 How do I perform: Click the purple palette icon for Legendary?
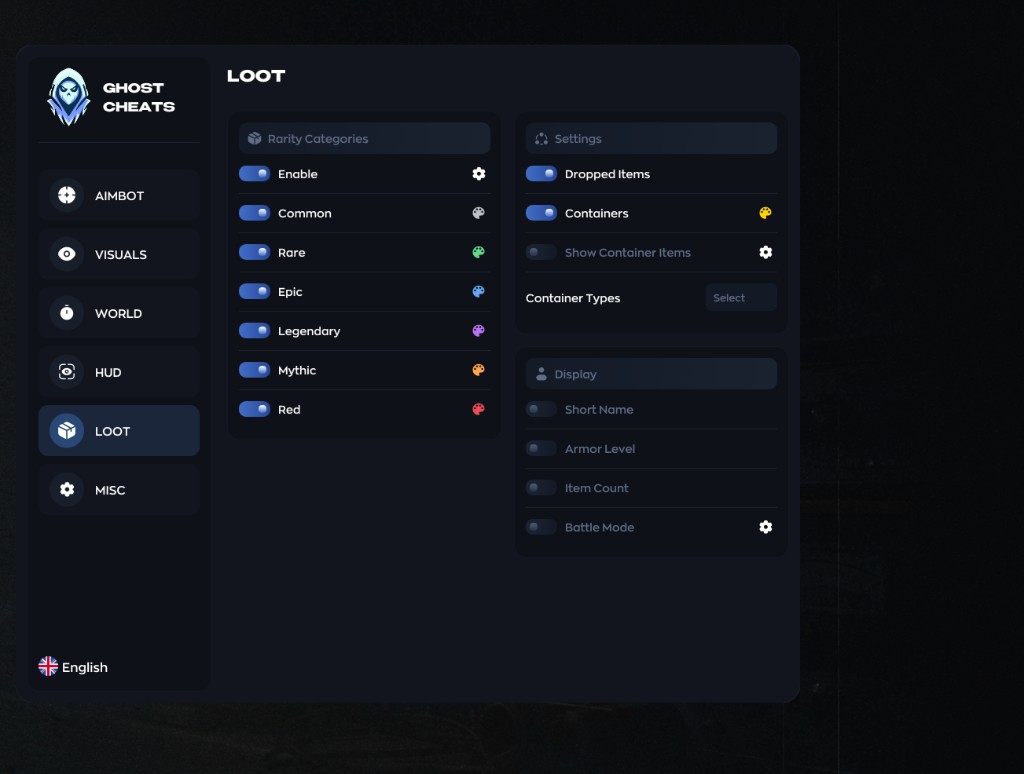478,331
